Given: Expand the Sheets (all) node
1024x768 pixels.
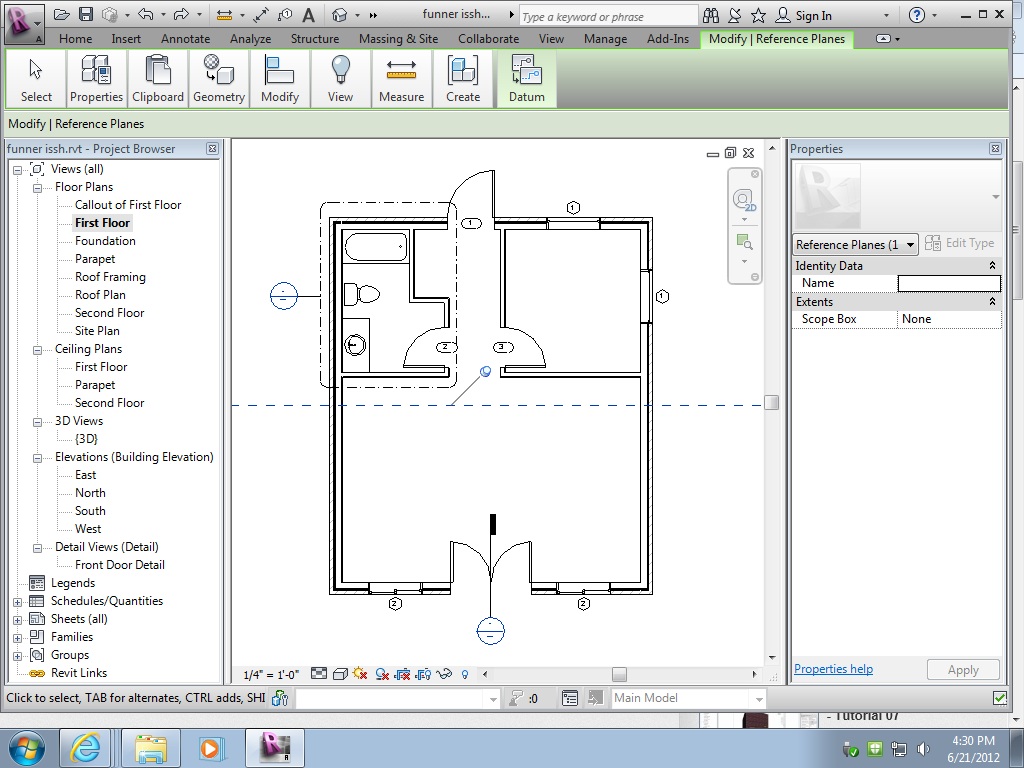Looking at the screenshot, I should click(18, 620).
